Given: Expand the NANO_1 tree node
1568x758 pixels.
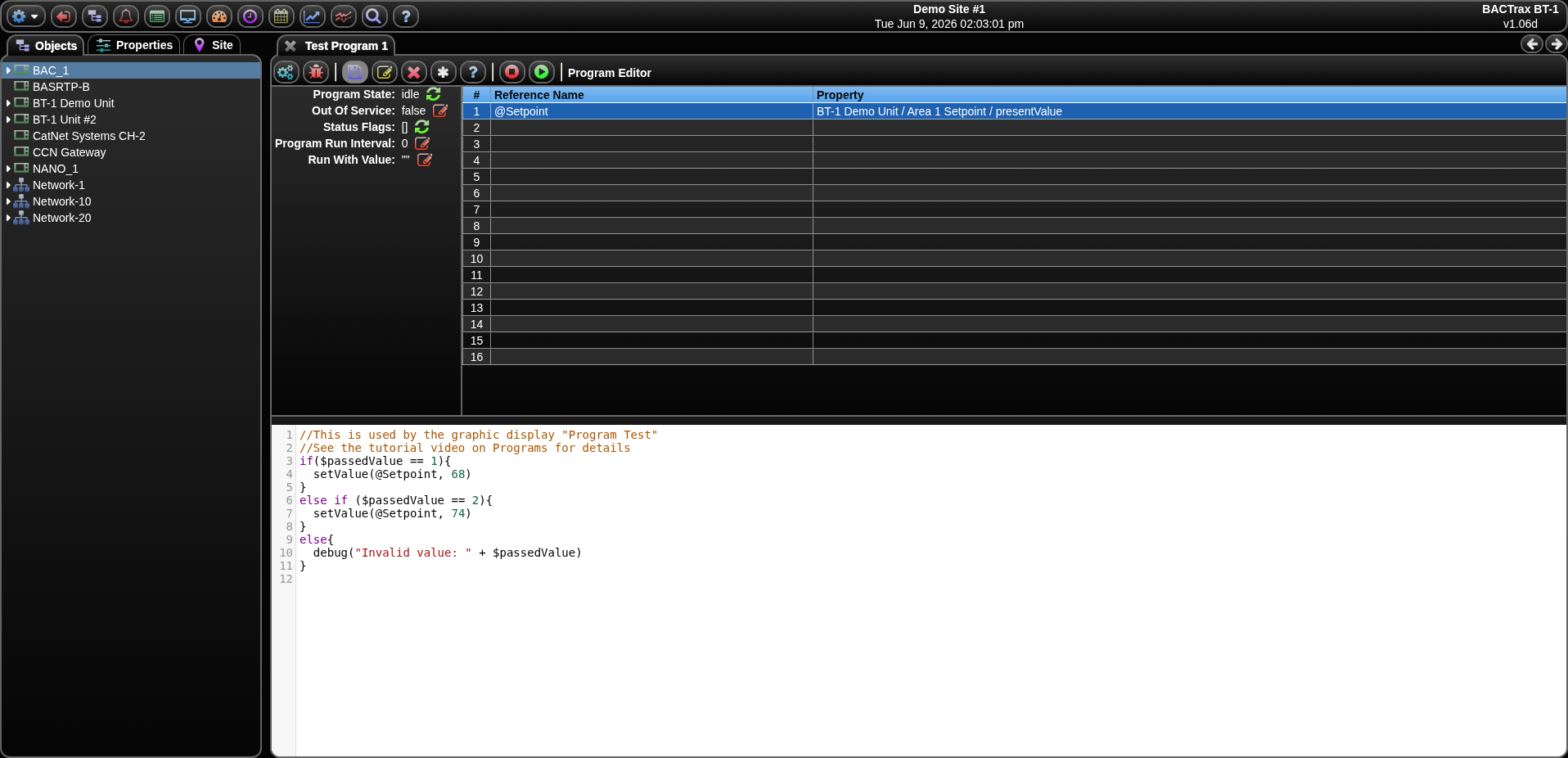Looking at the screenshot, I should 8,169.
